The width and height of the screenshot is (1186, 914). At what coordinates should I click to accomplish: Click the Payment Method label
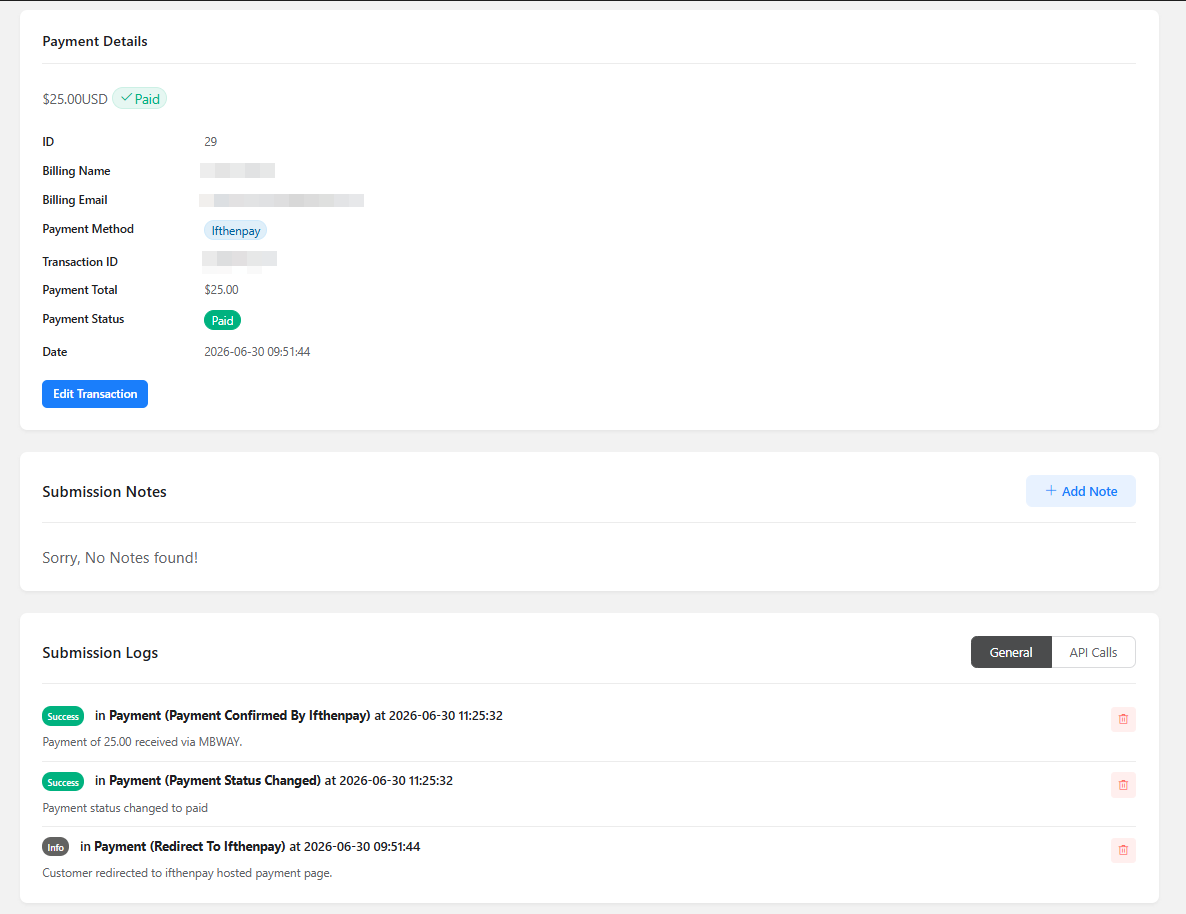(x=88, y=229)
